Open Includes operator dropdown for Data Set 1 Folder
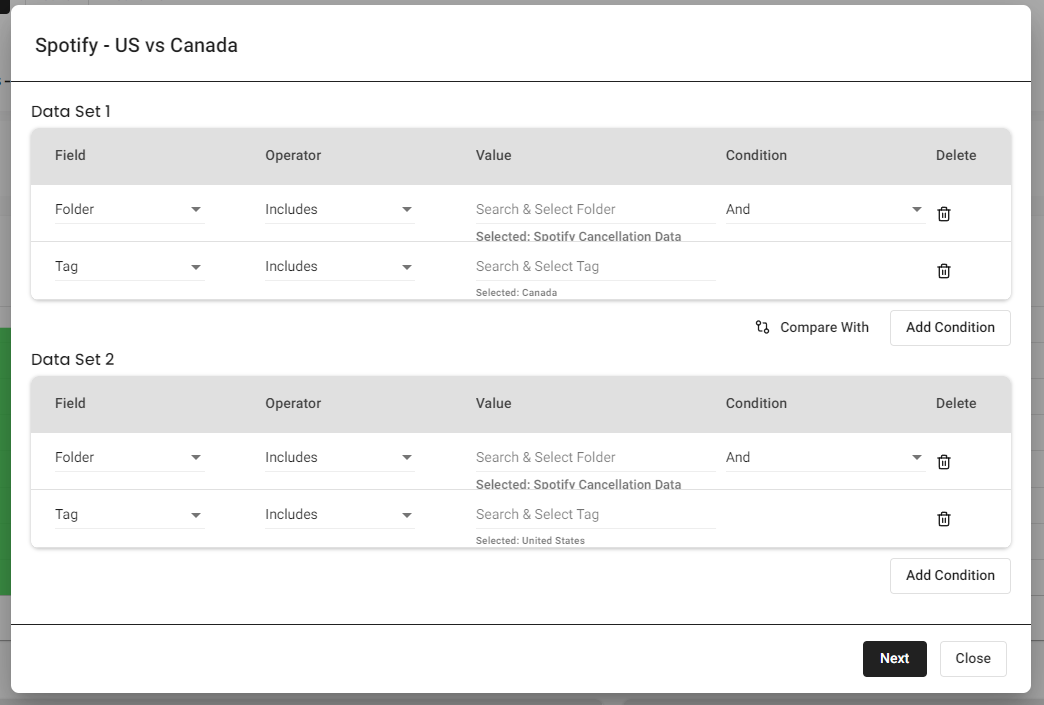1044x705 pixels. click(x=340, y=209)
